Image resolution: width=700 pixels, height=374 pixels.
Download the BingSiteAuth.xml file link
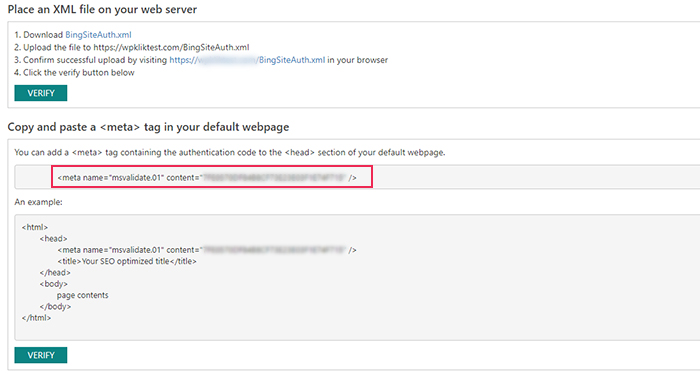click(x=98, y=35)
